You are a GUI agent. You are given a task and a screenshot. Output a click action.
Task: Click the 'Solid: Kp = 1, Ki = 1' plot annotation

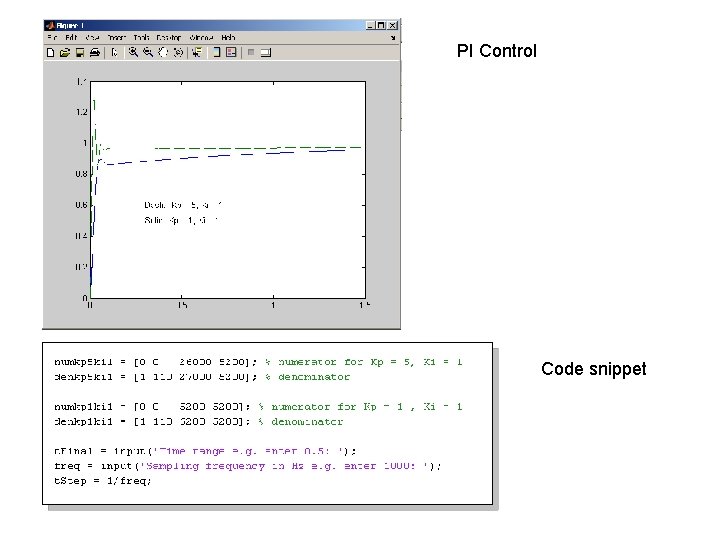click(x=181, y=220)
